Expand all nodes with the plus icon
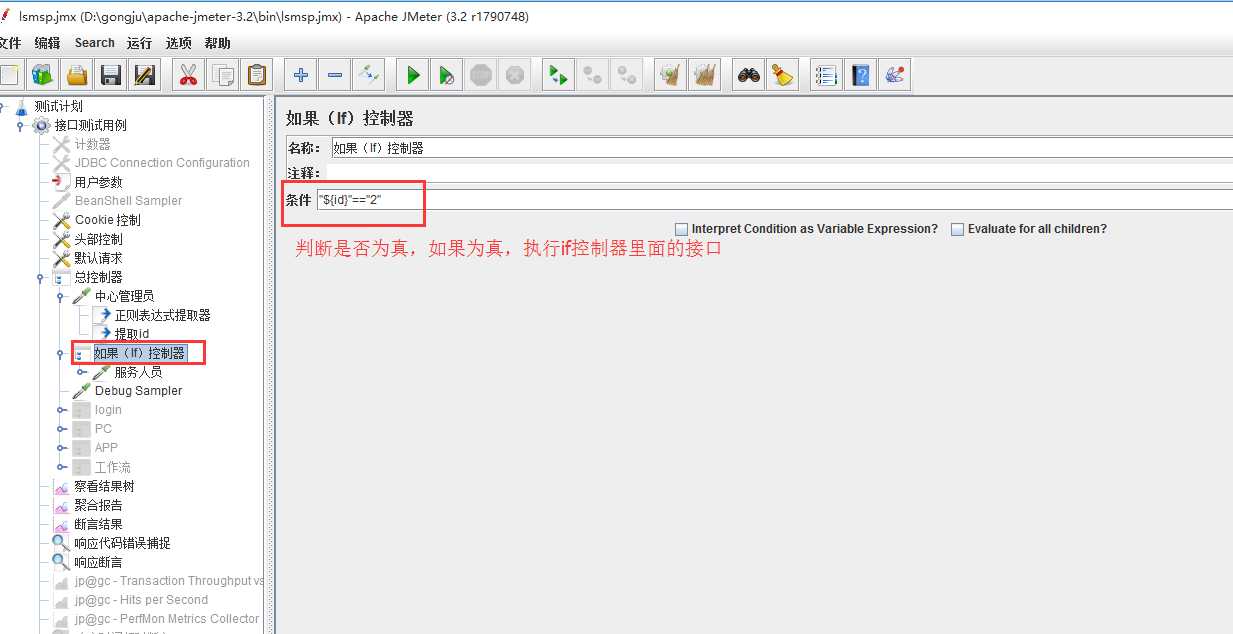The height and width of the screenshot is (634, 1233). [300, 75]
